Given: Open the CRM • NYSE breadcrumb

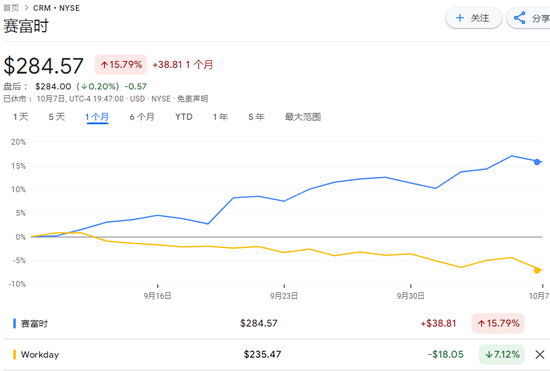Looking at the screenshot, I should click(x=56, y=8).
